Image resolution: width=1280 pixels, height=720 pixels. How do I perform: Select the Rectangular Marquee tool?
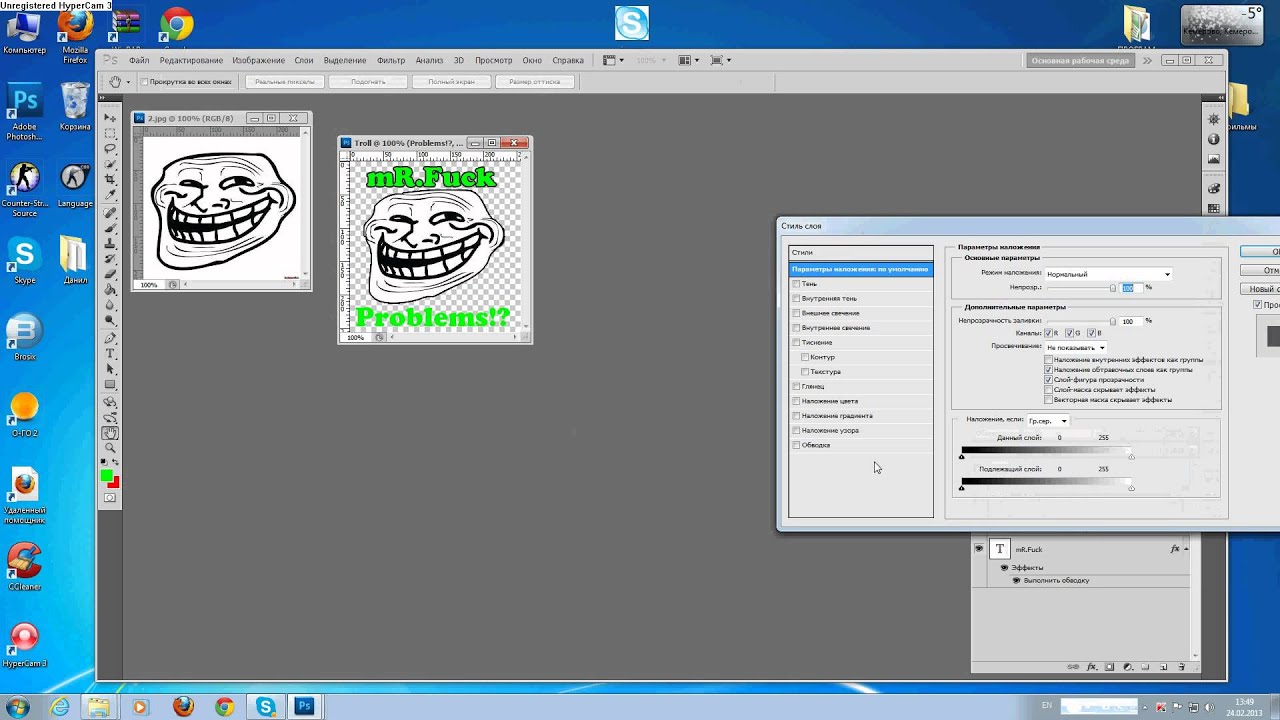click(110, 132)
